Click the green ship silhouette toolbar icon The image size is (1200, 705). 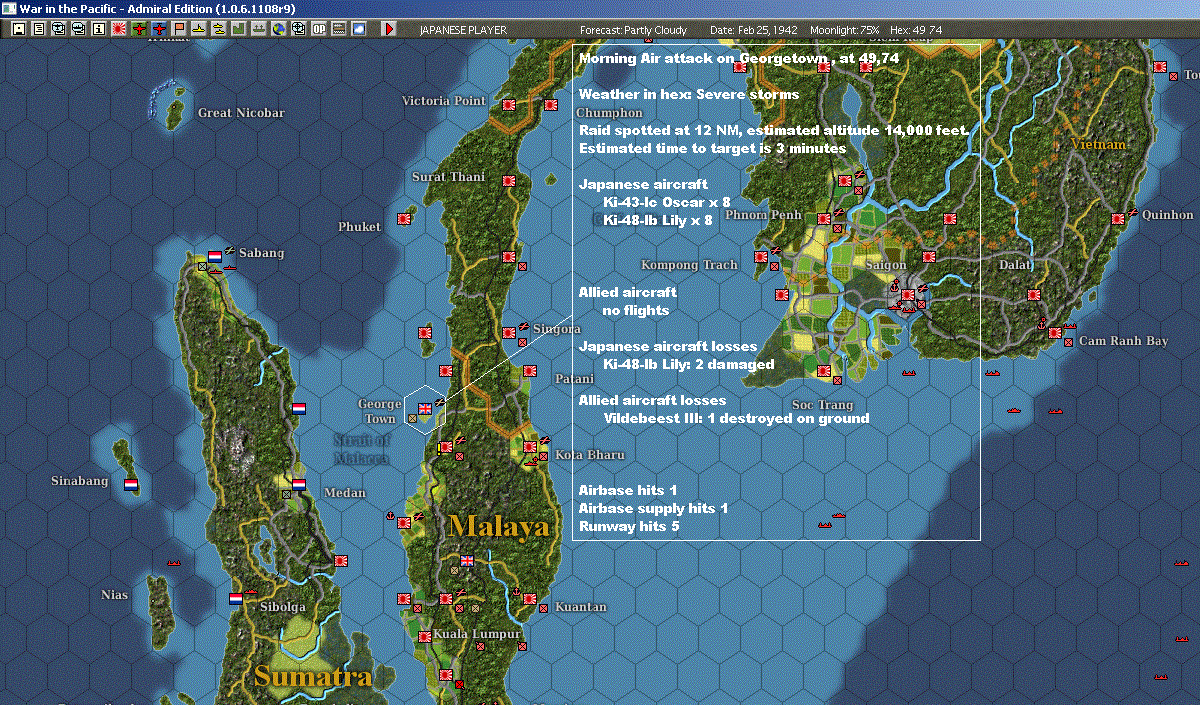point(258,29)
